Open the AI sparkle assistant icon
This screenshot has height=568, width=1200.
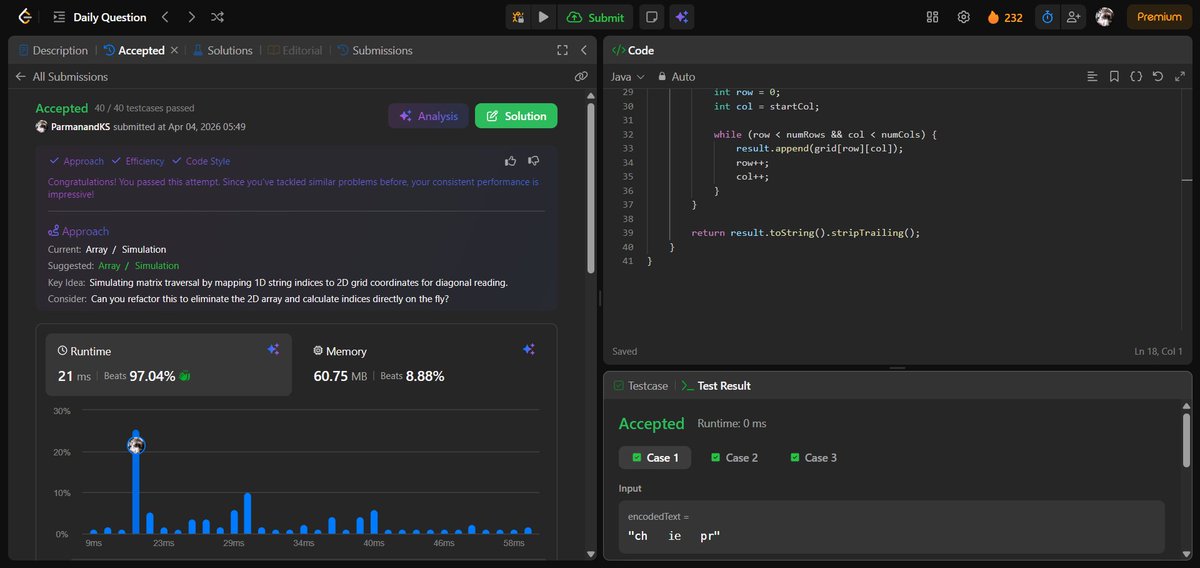681,17
